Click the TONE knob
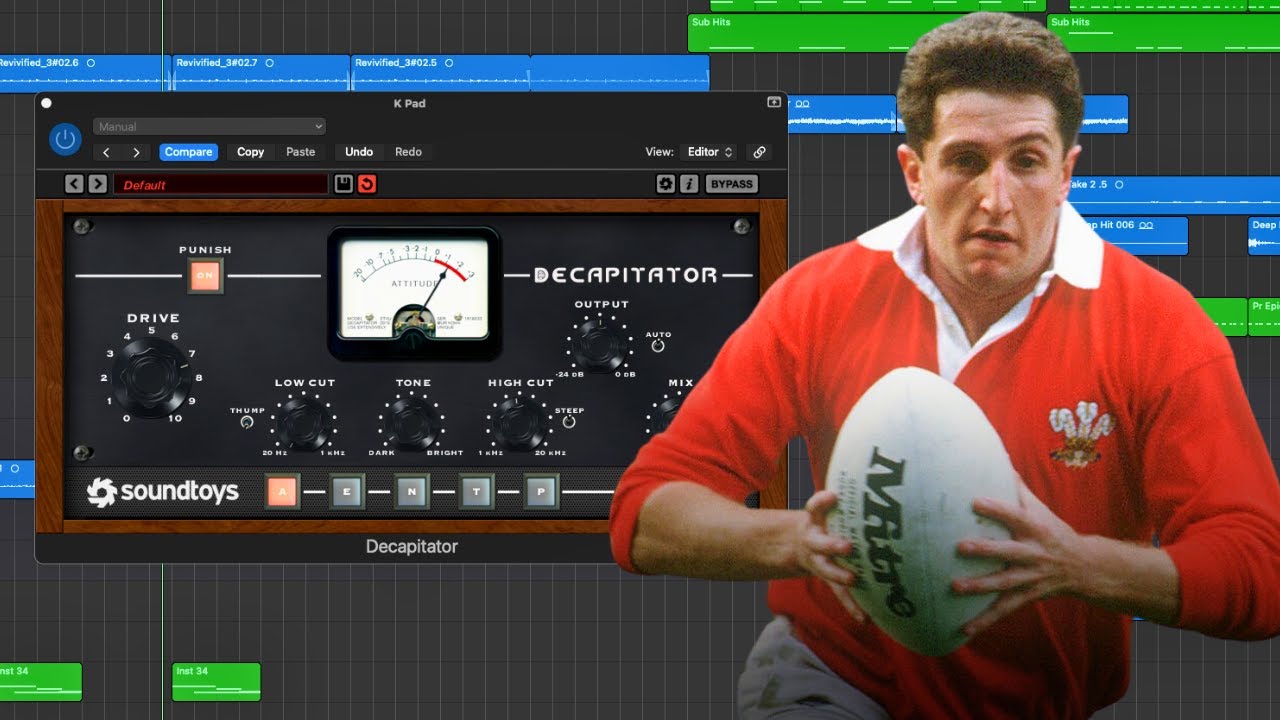This screenshot has width=1280, height=720. coord(412,421)
